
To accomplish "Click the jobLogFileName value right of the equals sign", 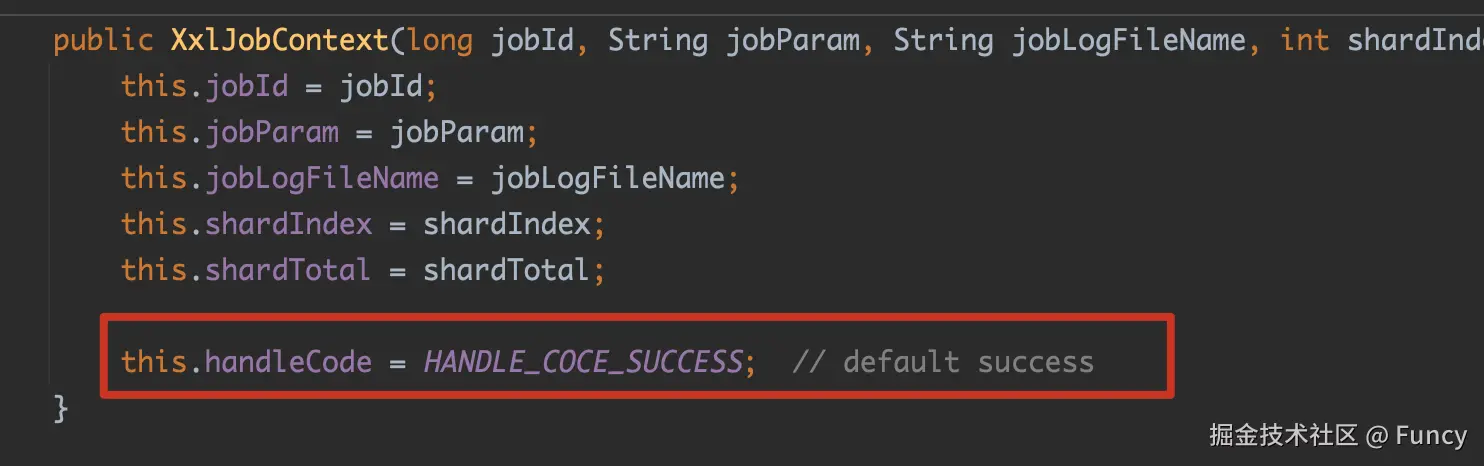I will [607, 178].
